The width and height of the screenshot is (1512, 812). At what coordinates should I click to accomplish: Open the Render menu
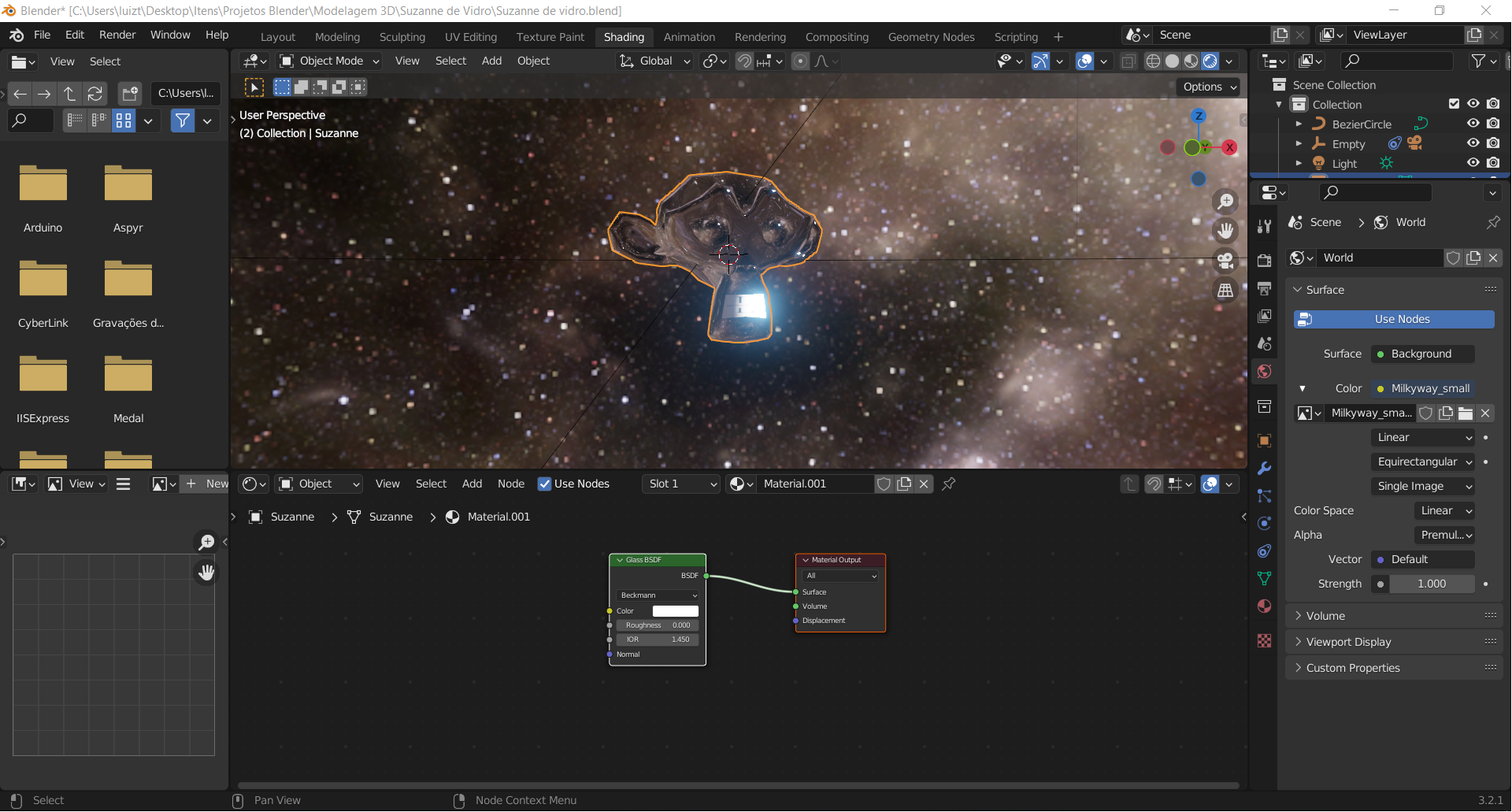117,35
